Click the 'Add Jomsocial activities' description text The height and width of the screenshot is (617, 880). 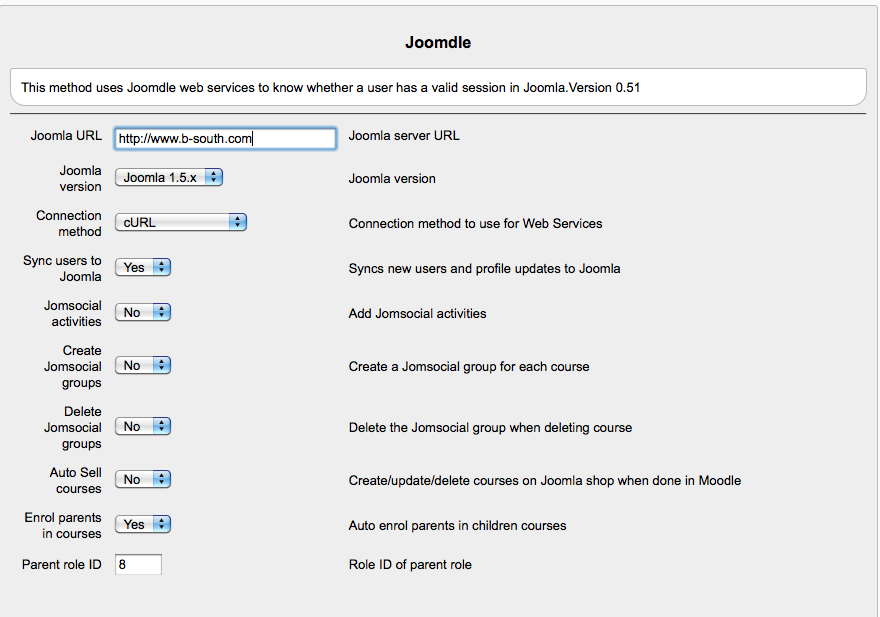[x=417, y=314]
